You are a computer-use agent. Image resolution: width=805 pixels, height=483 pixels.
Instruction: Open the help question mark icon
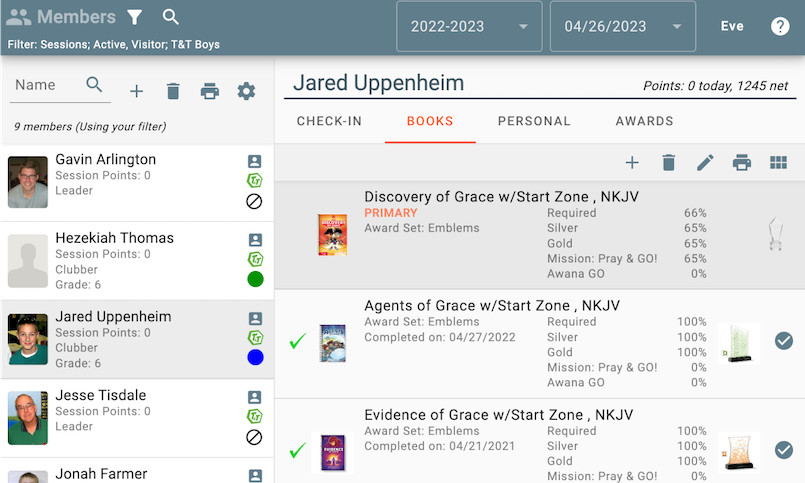click(x=780, y=26)
